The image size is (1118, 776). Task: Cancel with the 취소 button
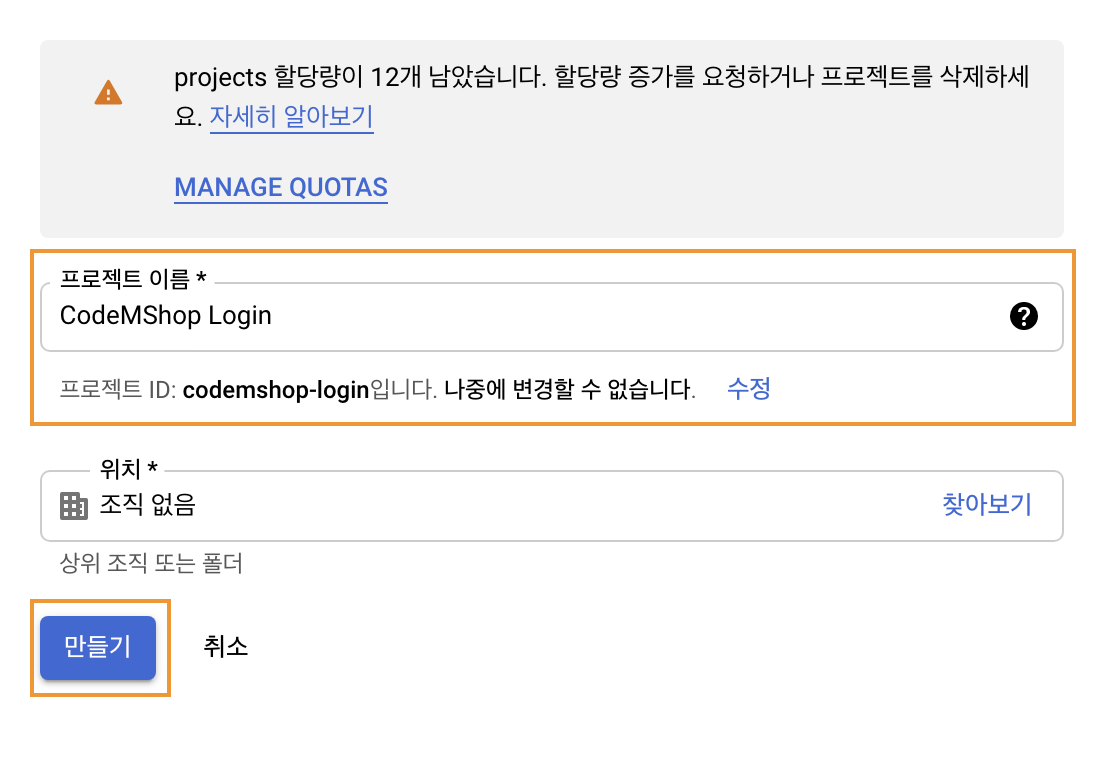225,647
